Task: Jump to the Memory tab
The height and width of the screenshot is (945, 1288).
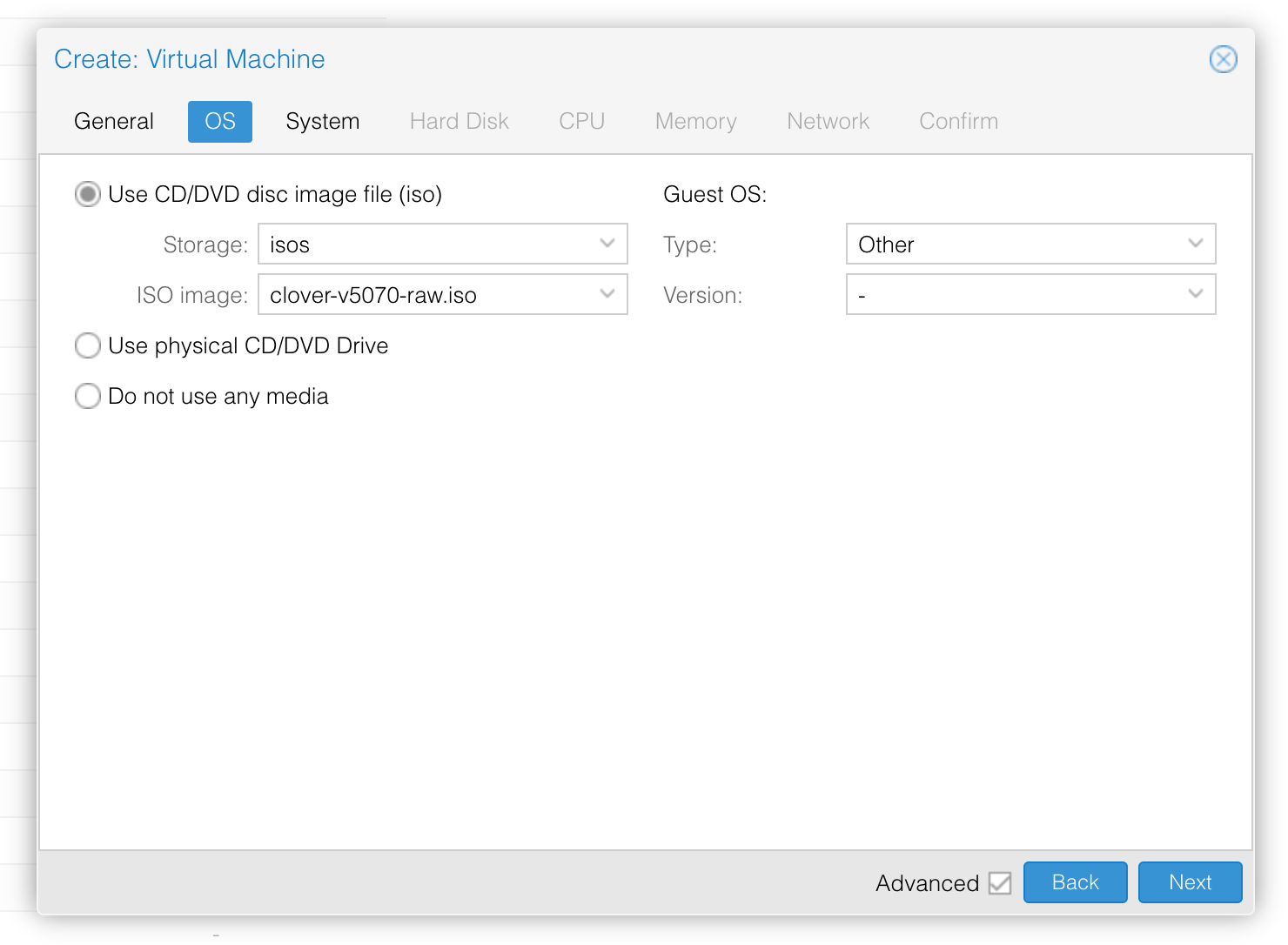Action: tap(695, 121)
